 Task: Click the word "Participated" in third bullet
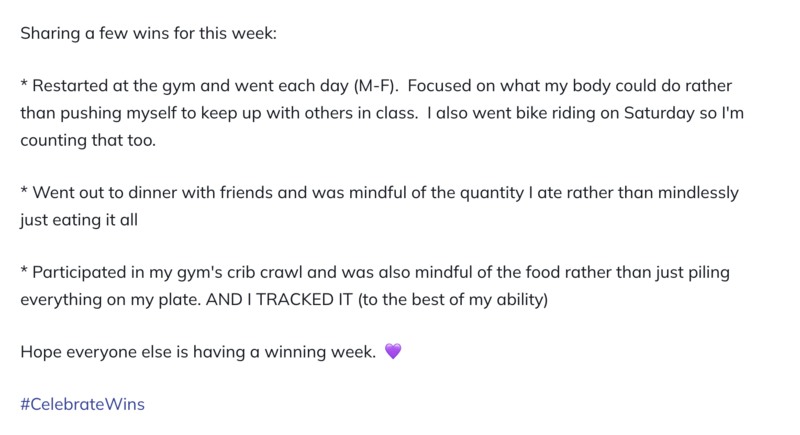coord(79,272)
